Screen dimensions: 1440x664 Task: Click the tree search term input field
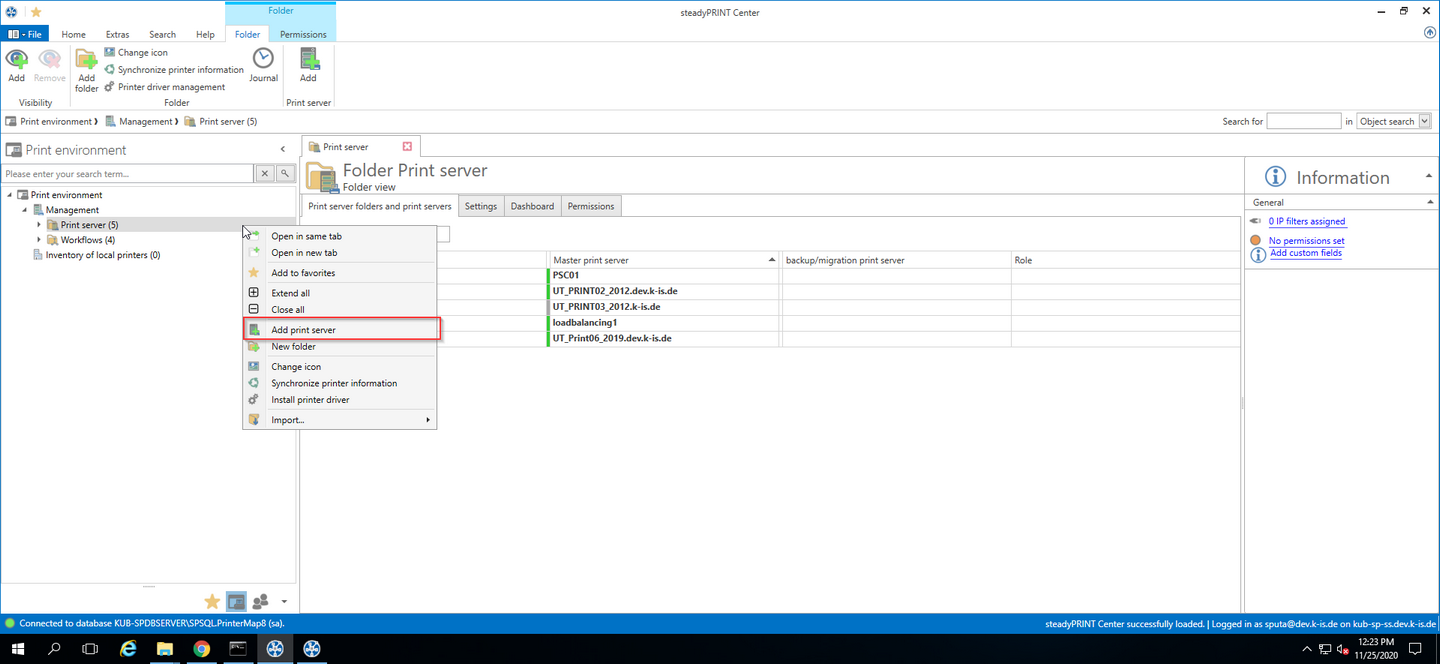click(128, 174)
